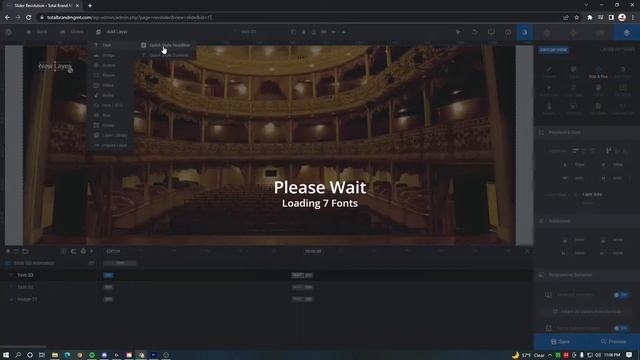Screen dimensions: 640x360
Task: Open the layer options tab highlighted blue
Action: pos(627,32)
